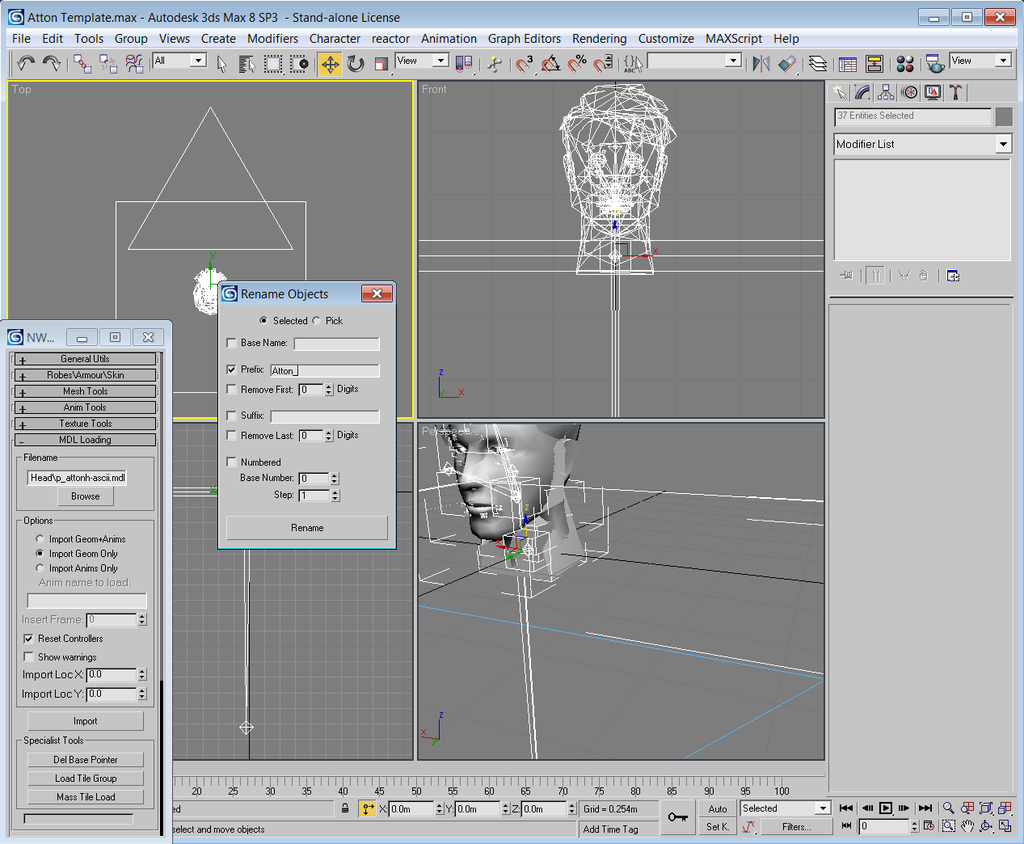Open the render type View dropdown
This screenshot has height=844, width=1024.
[x=980, y=61]
